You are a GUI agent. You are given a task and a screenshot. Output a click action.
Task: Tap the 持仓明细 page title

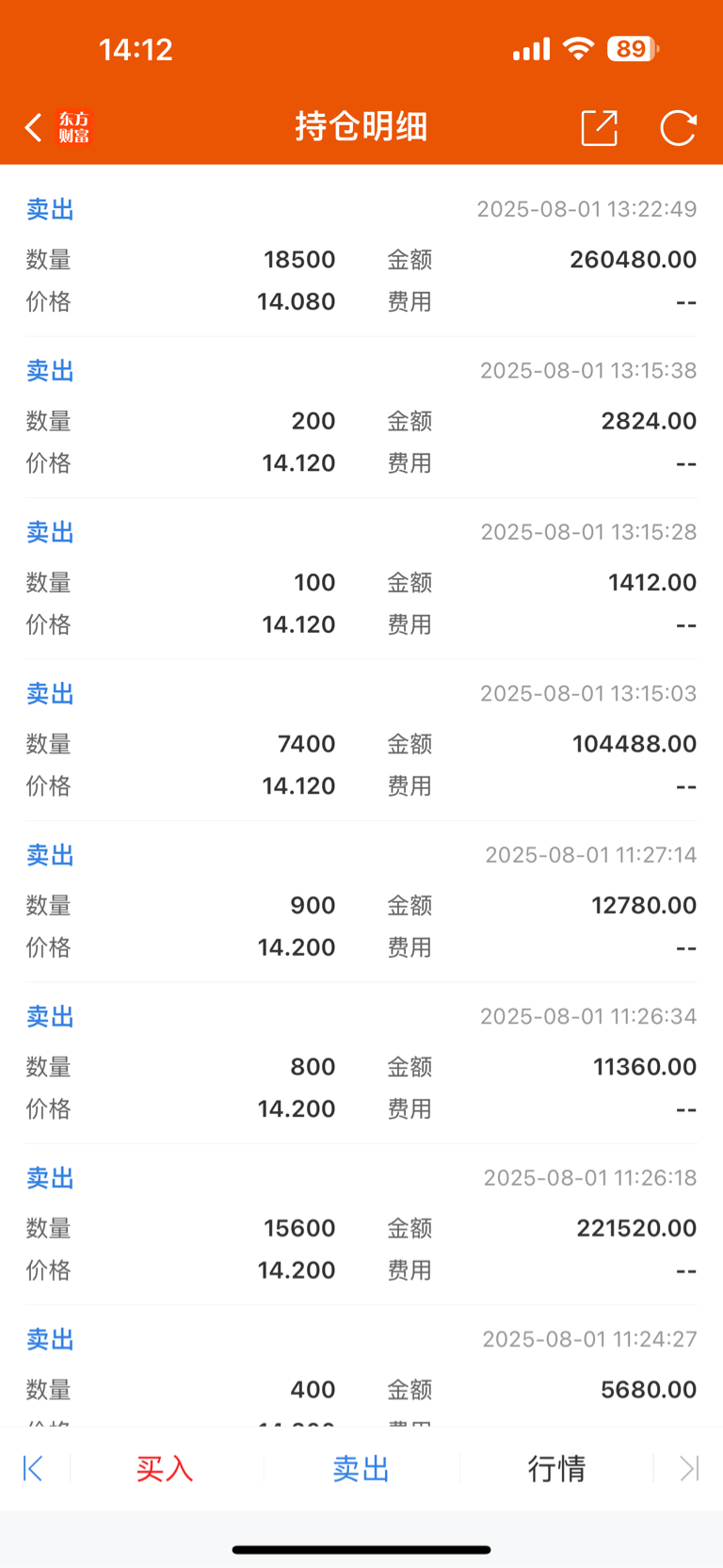(361, 126)
